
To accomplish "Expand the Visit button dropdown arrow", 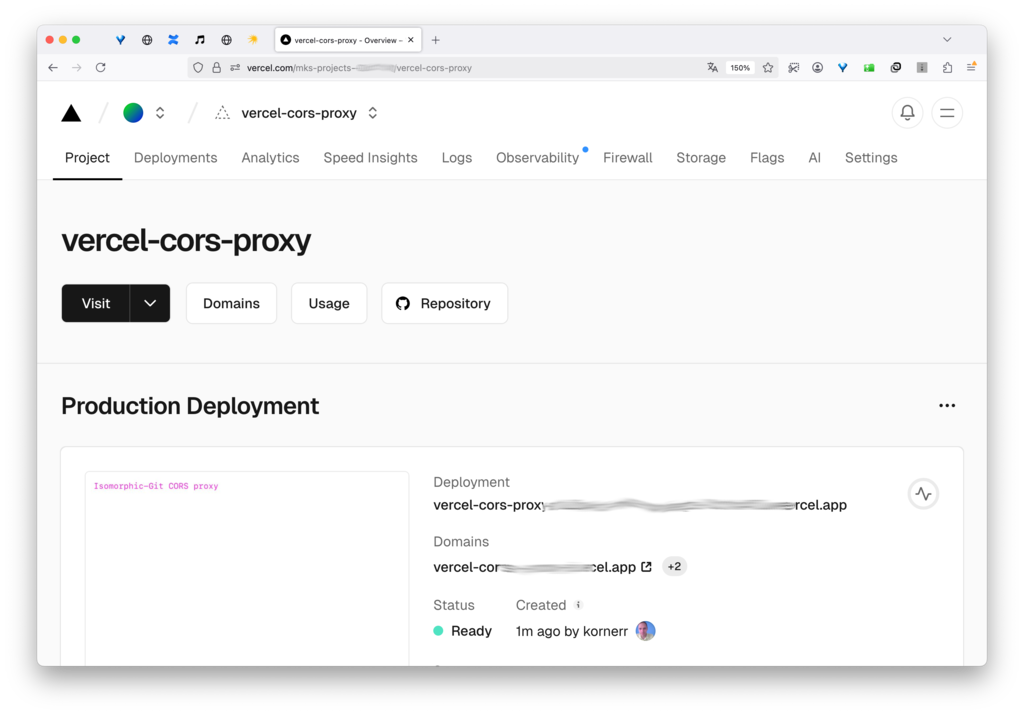I will tap(150, 303).
